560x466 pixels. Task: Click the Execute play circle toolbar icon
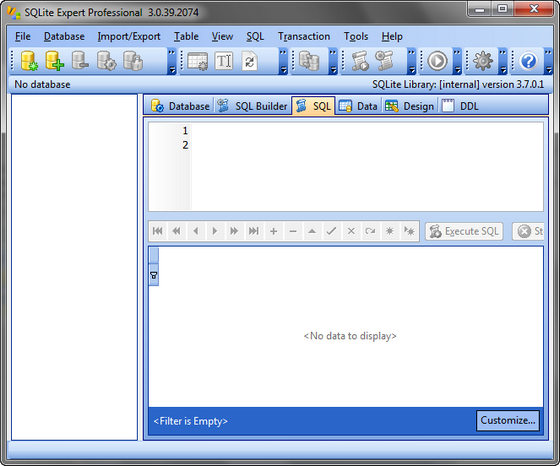click(x=437, y=61)
